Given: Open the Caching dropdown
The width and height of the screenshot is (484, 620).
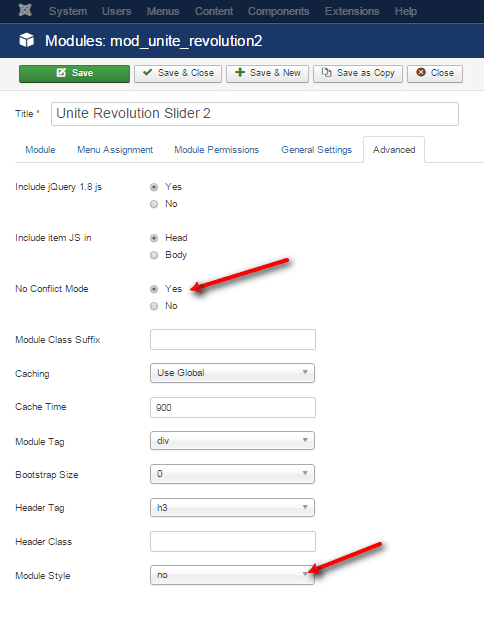Looking at the screenshot, I should pyautogui.click(x=233, y=373).
